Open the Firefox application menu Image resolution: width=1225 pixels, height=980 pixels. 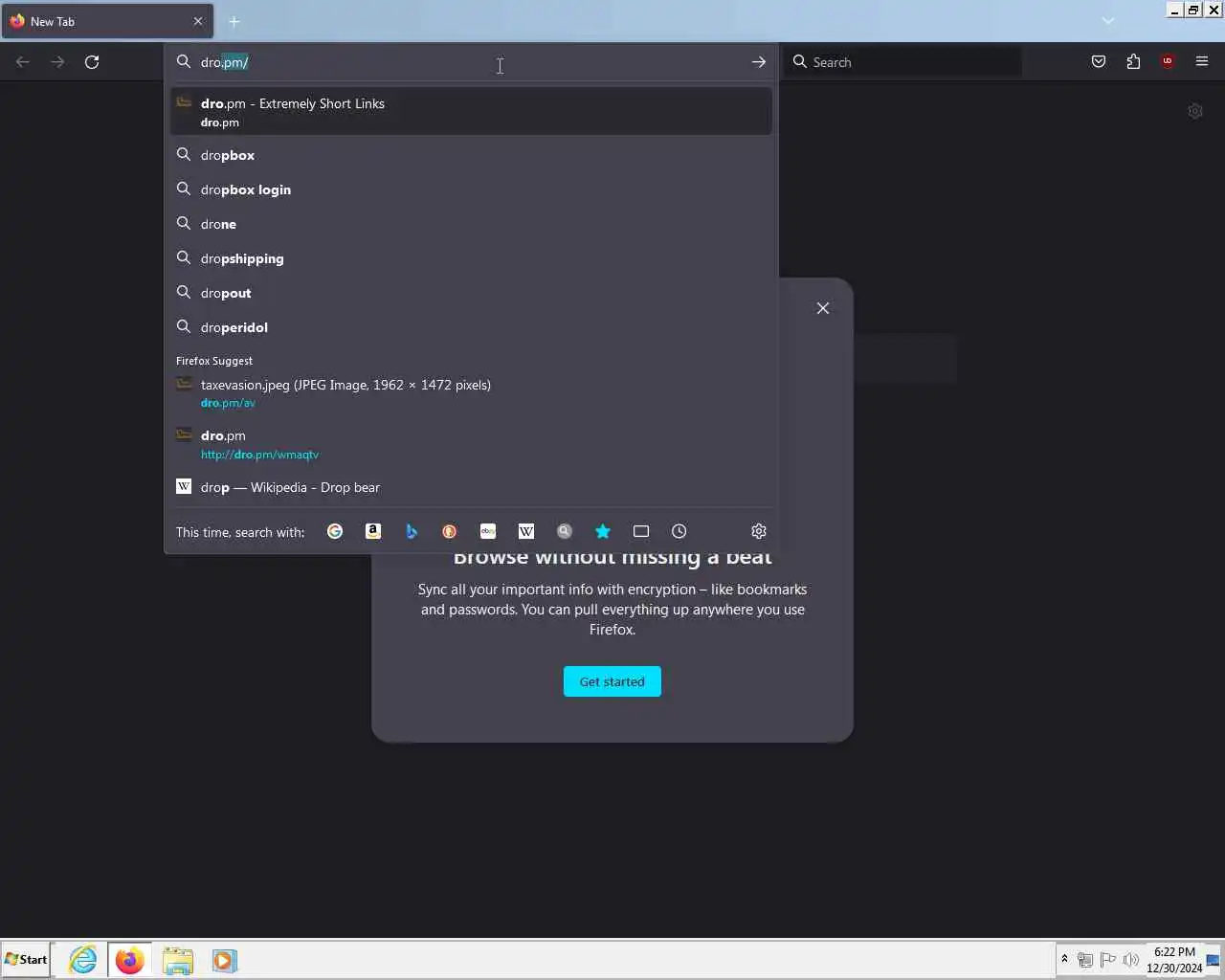click(x=1202, y=62)
